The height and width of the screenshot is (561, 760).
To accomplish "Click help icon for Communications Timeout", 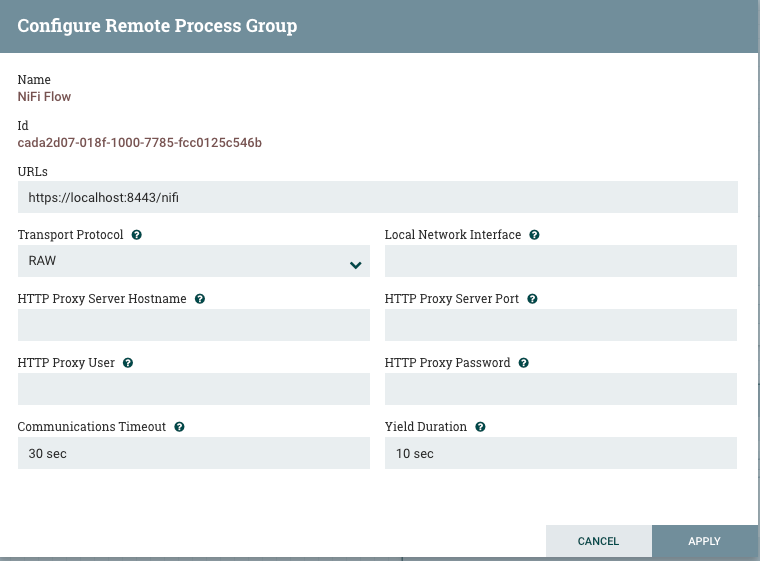I will (x=179, y=427).
